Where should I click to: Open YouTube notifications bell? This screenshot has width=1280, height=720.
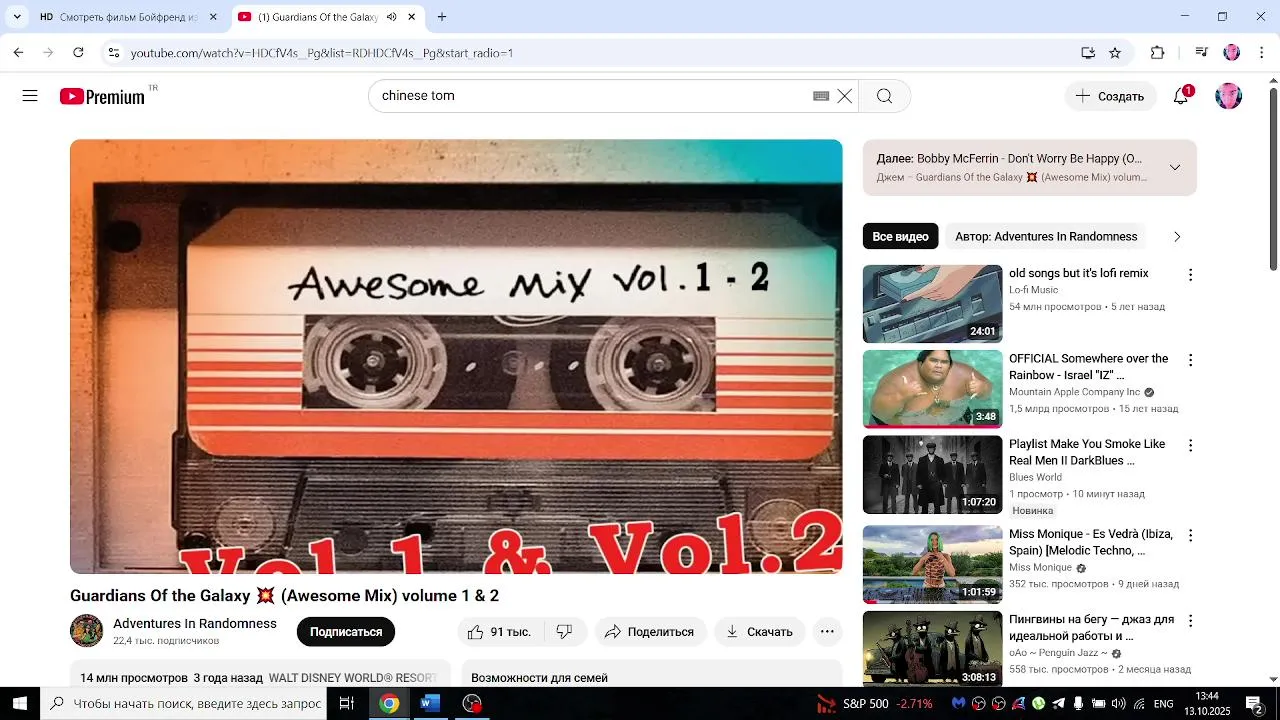click(x=1181, y=96)
